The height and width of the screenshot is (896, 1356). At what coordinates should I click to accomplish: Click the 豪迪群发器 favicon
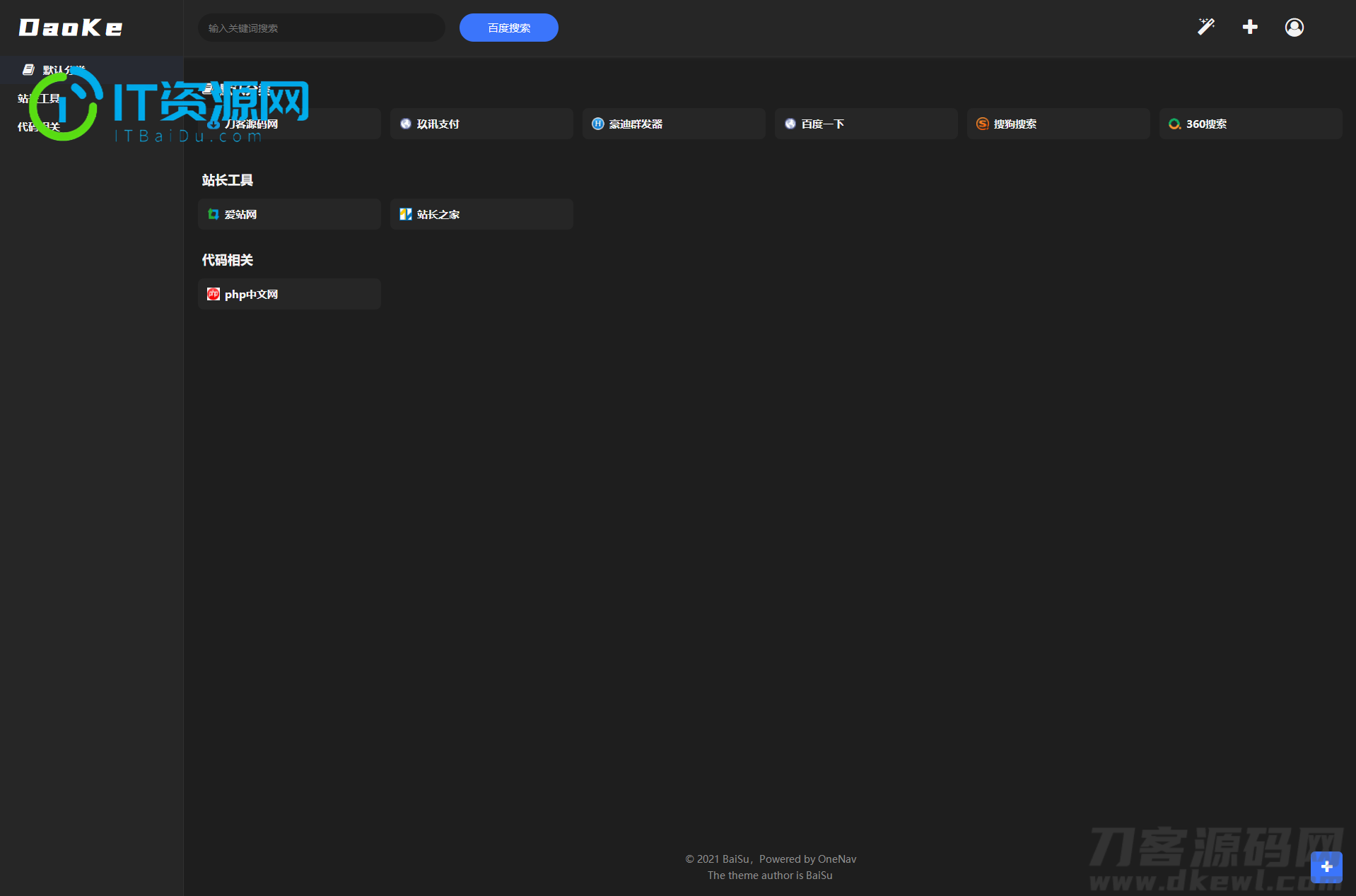click(x=598, y=124)
